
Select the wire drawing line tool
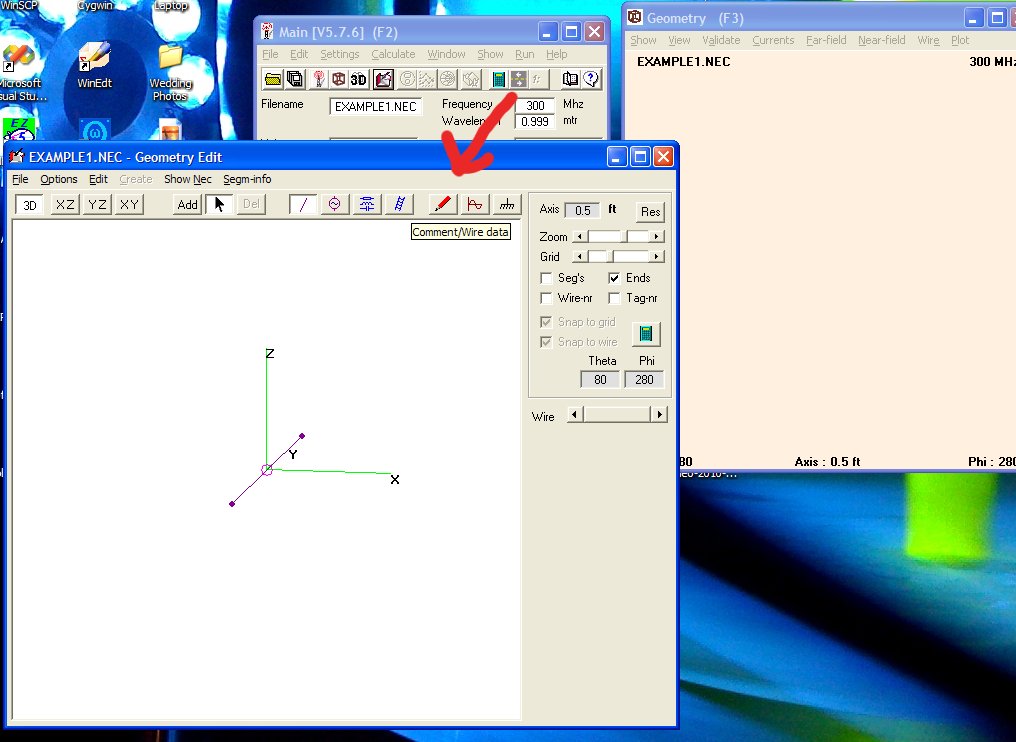pos(303,204)
